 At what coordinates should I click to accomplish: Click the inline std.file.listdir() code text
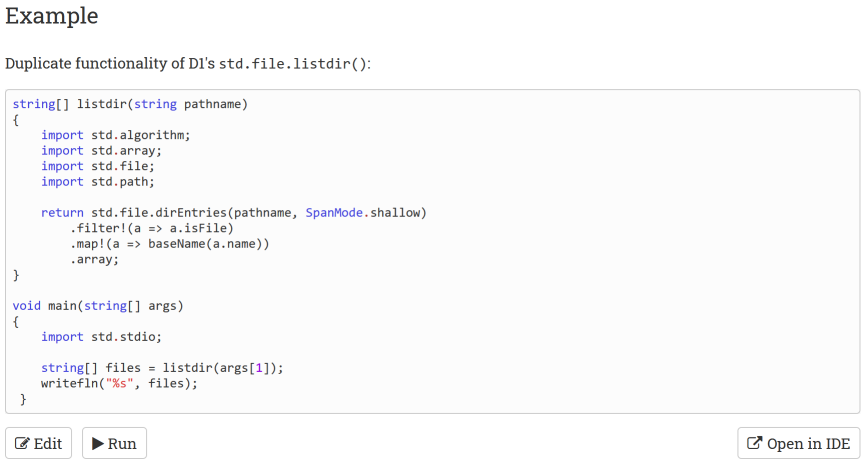[x=294, y=63]
